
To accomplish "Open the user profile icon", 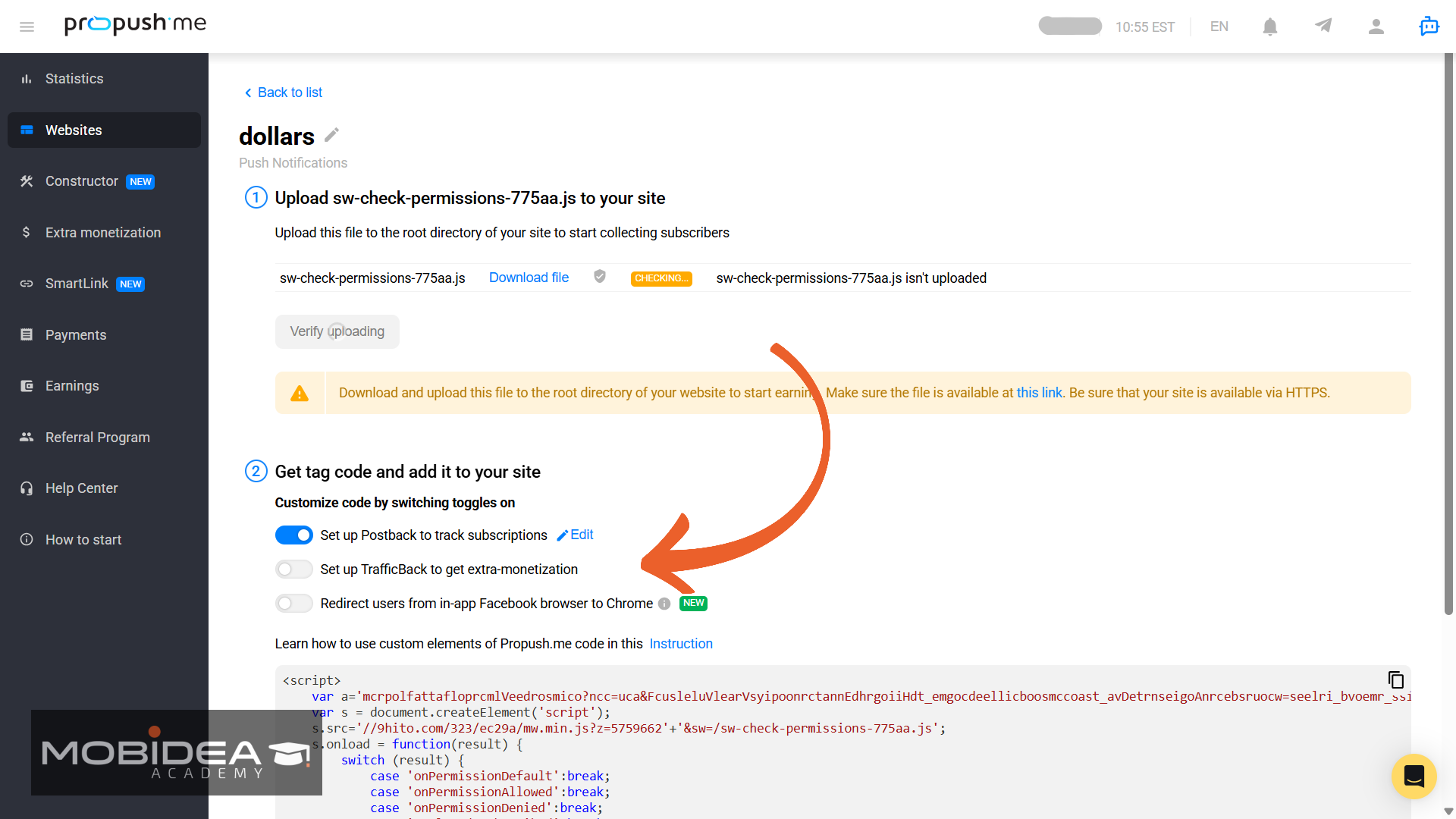I will (1376, 27).
